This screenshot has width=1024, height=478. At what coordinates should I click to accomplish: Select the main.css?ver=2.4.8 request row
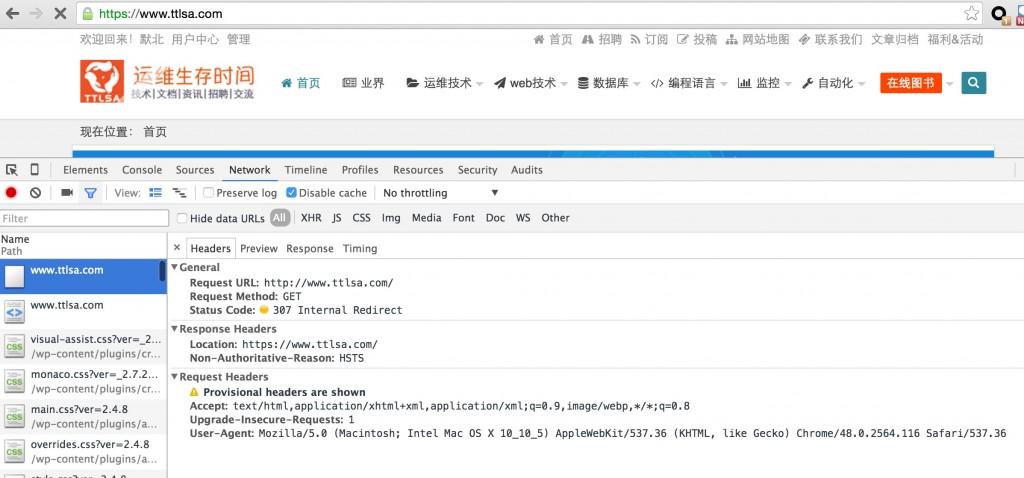point(84,417)
